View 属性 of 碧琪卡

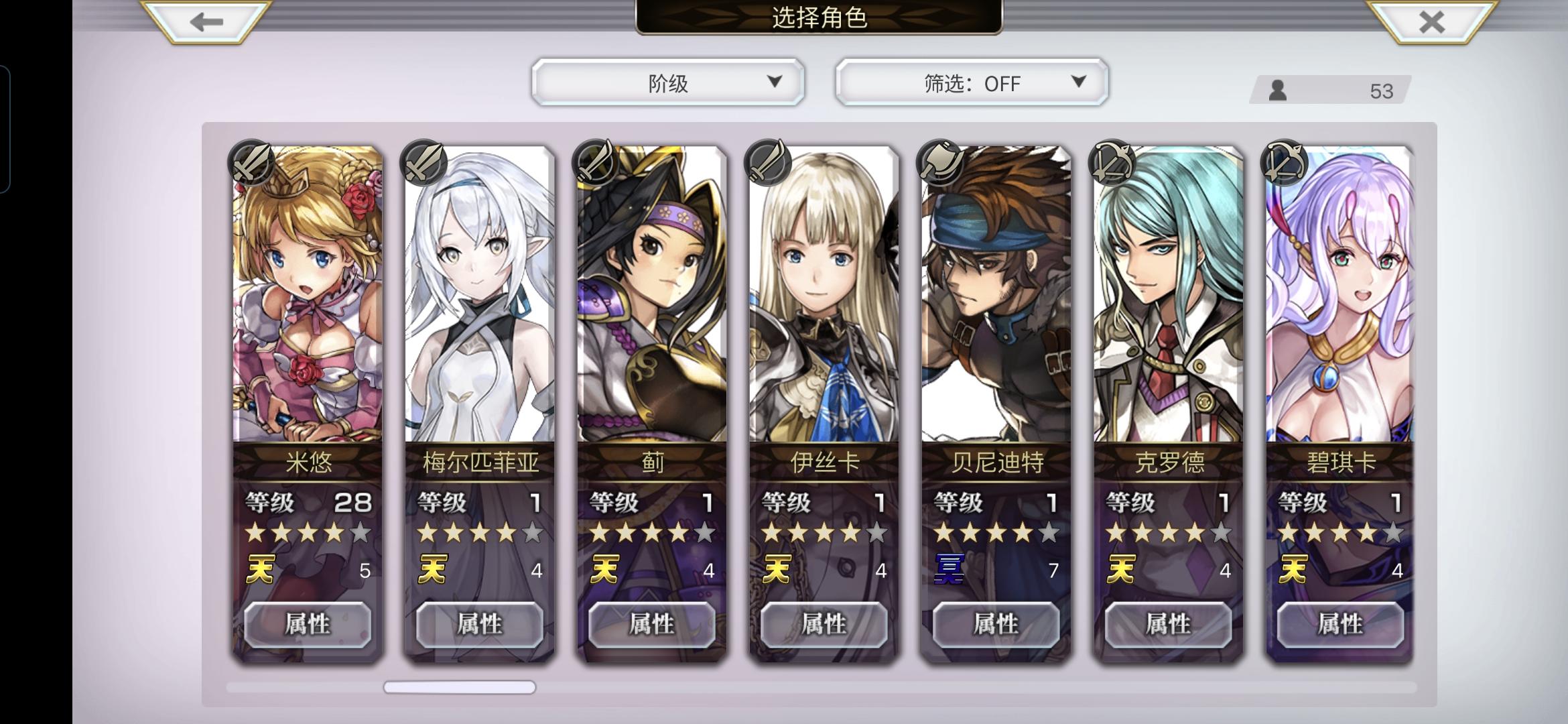[1340, 624]
